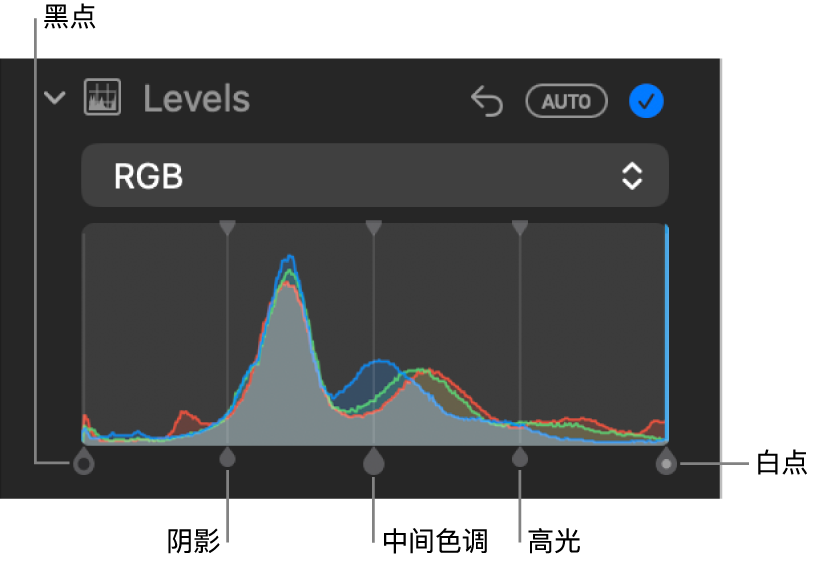The width and height of the screenshot is (814, 564).
Task: Select the midtones bottom handle
Action: coord(374,461)
